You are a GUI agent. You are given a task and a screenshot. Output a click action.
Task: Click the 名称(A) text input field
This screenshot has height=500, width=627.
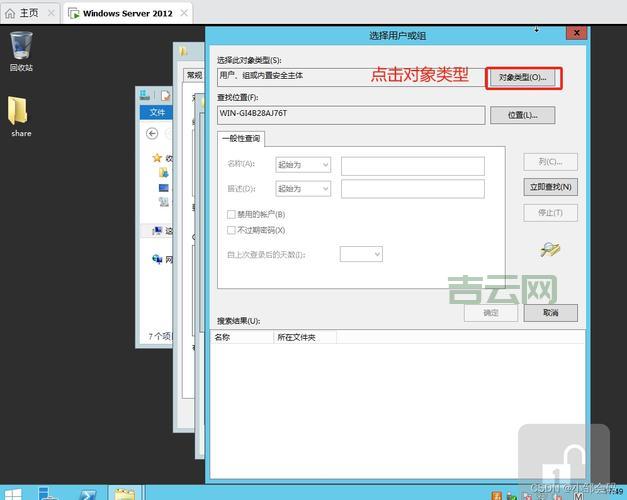pos(413,166)
